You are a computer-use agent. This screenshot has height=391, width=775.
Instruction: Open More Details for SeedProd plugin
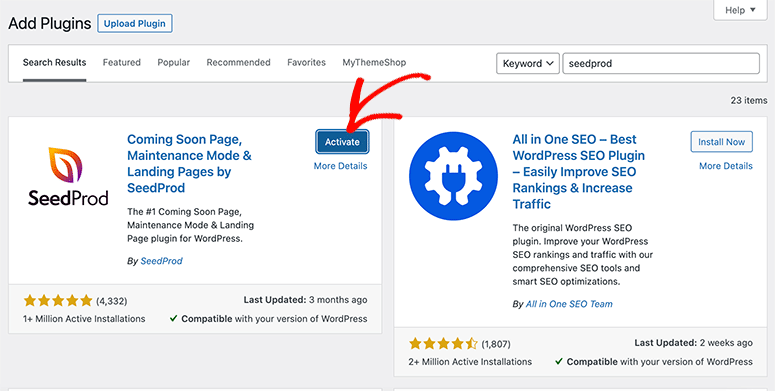[x=341, y=166]
